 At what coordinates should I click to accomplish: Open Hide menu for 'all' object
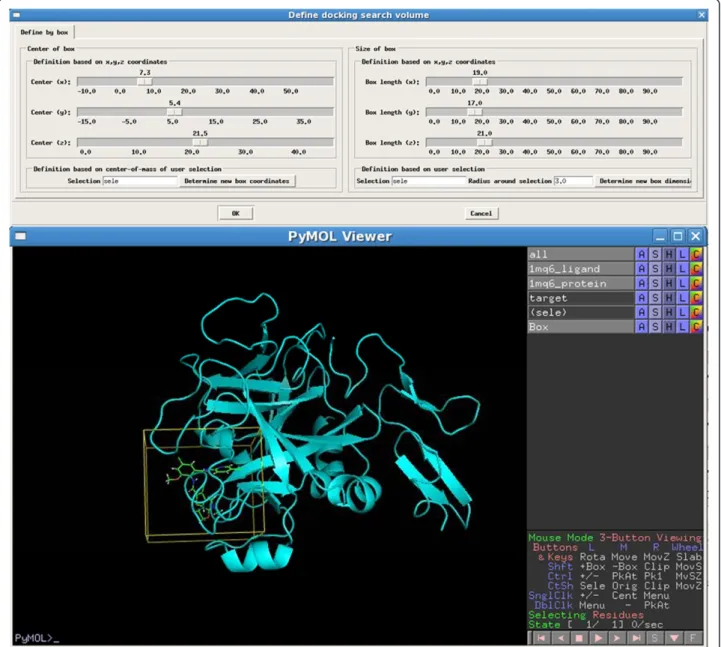click(669, 254)
